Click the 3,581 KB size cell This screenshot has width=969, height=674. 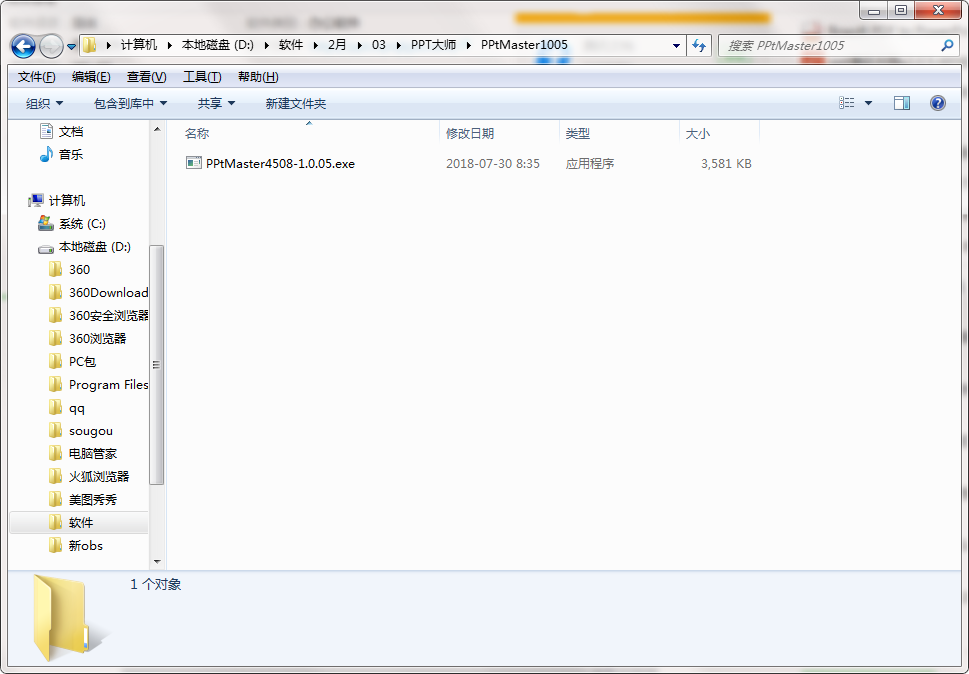[x=726, y=164]
